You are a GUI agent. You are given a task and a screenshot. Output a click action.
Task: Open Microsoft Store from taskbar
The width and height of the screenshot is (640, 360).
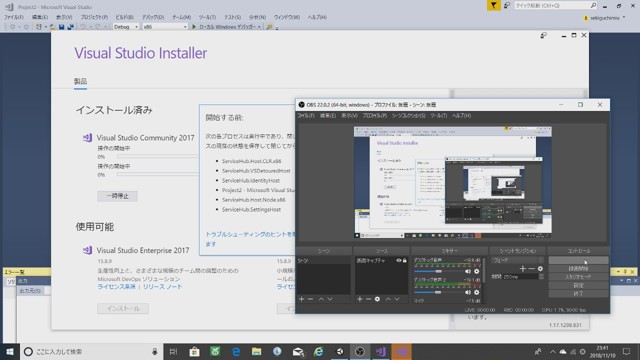(x=194, y=351)
